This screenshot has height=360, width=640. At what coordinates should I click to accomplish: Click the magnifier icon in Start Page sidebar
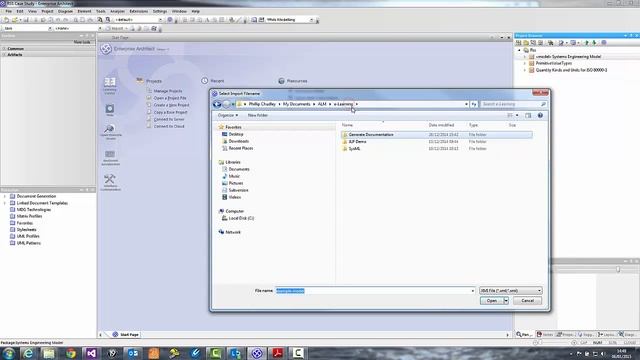pyautogui.click(x=109, y=129)
